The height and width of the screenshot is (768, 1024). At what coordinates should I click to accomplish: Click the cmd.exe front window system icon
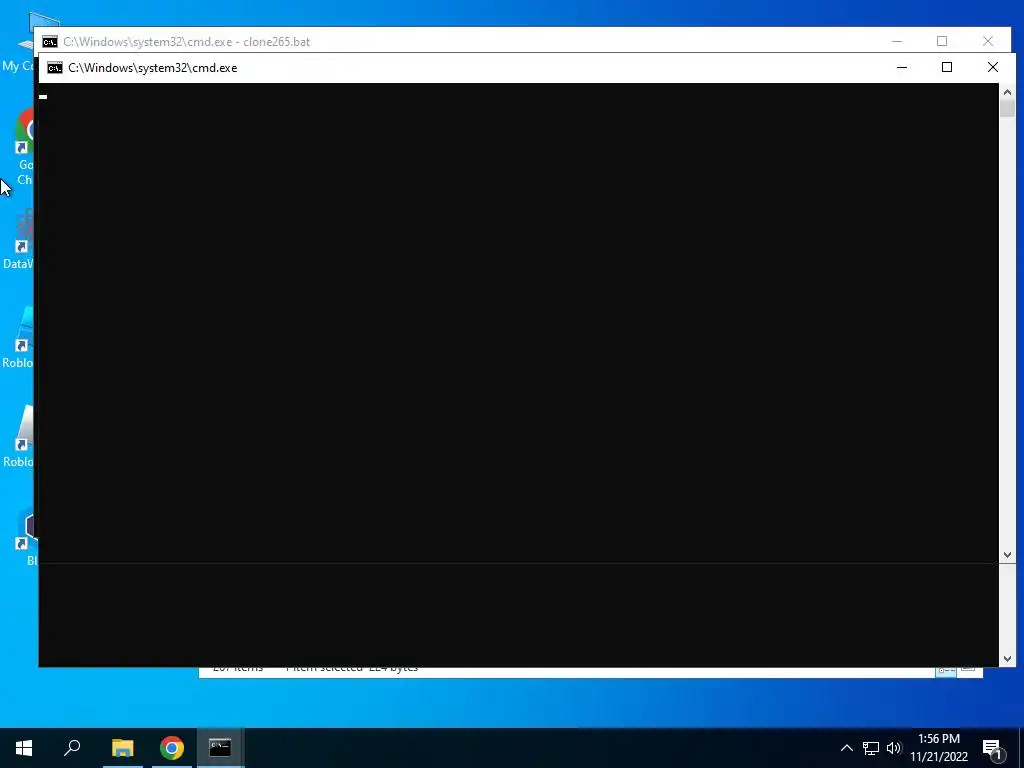[x=55, y=68]
